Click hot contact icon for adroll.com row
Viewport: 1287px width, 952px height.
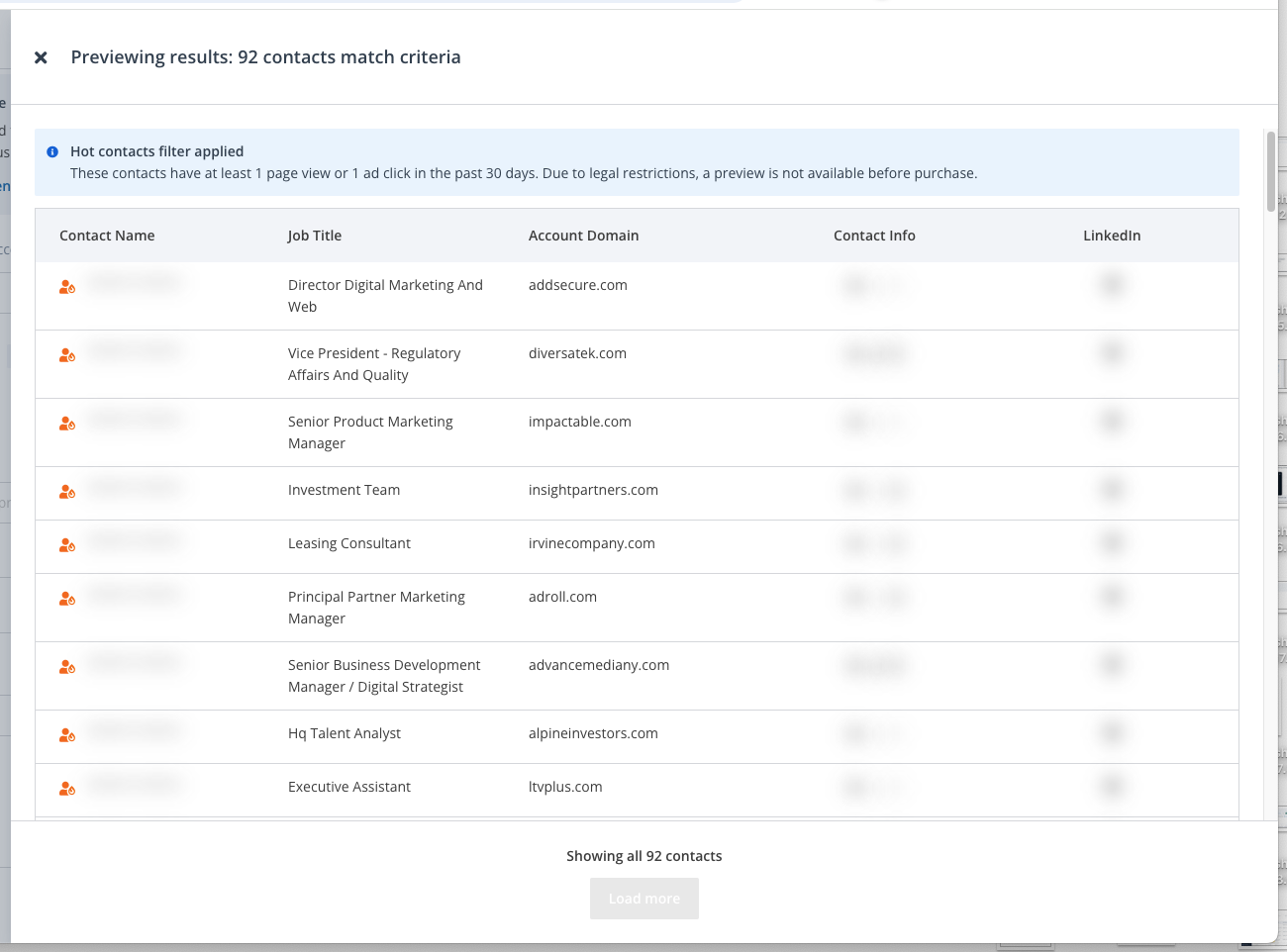(67, 599)
